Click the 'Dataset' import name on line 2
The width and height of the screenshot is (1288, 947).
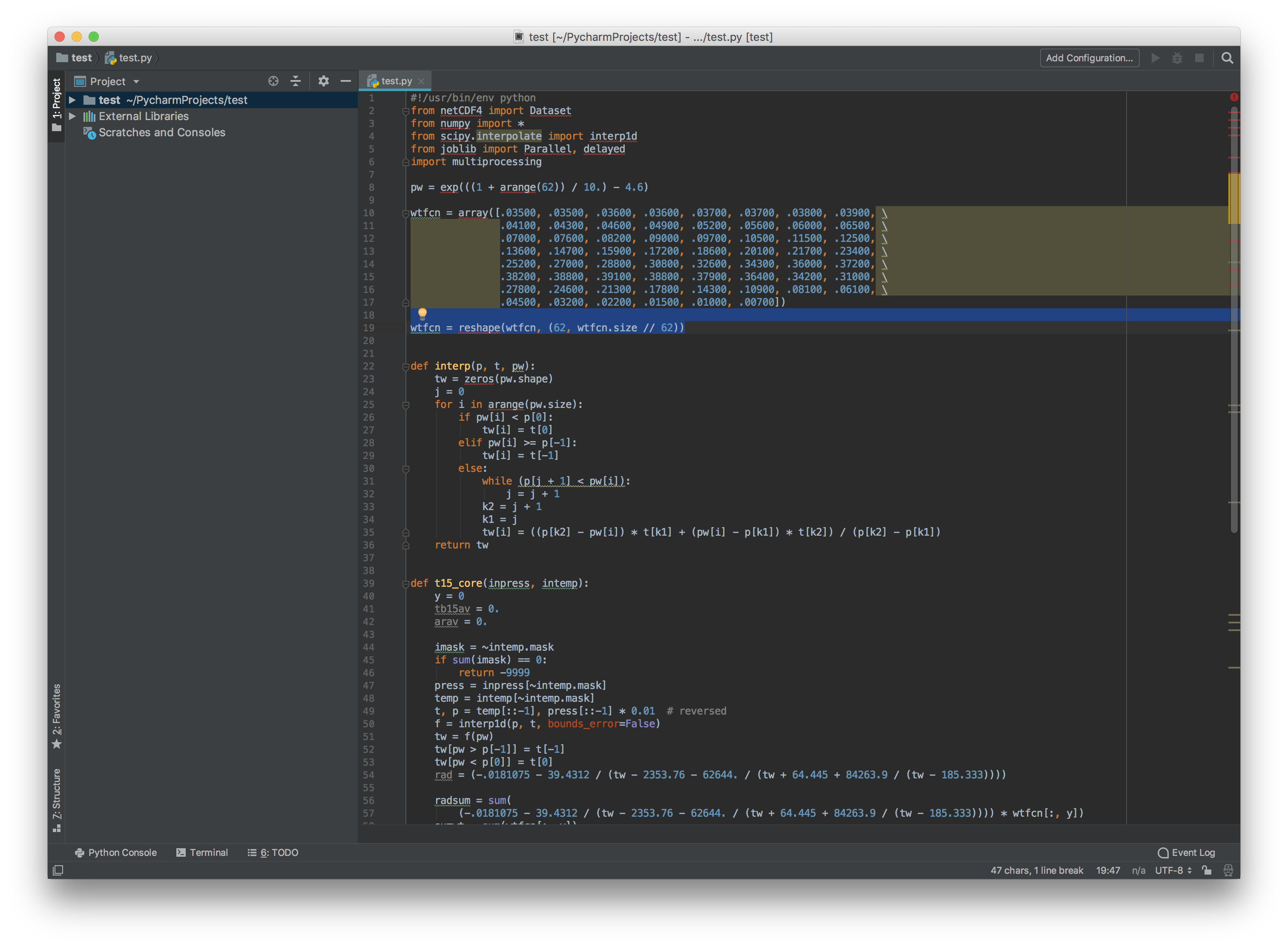click(x=550, y=111)
